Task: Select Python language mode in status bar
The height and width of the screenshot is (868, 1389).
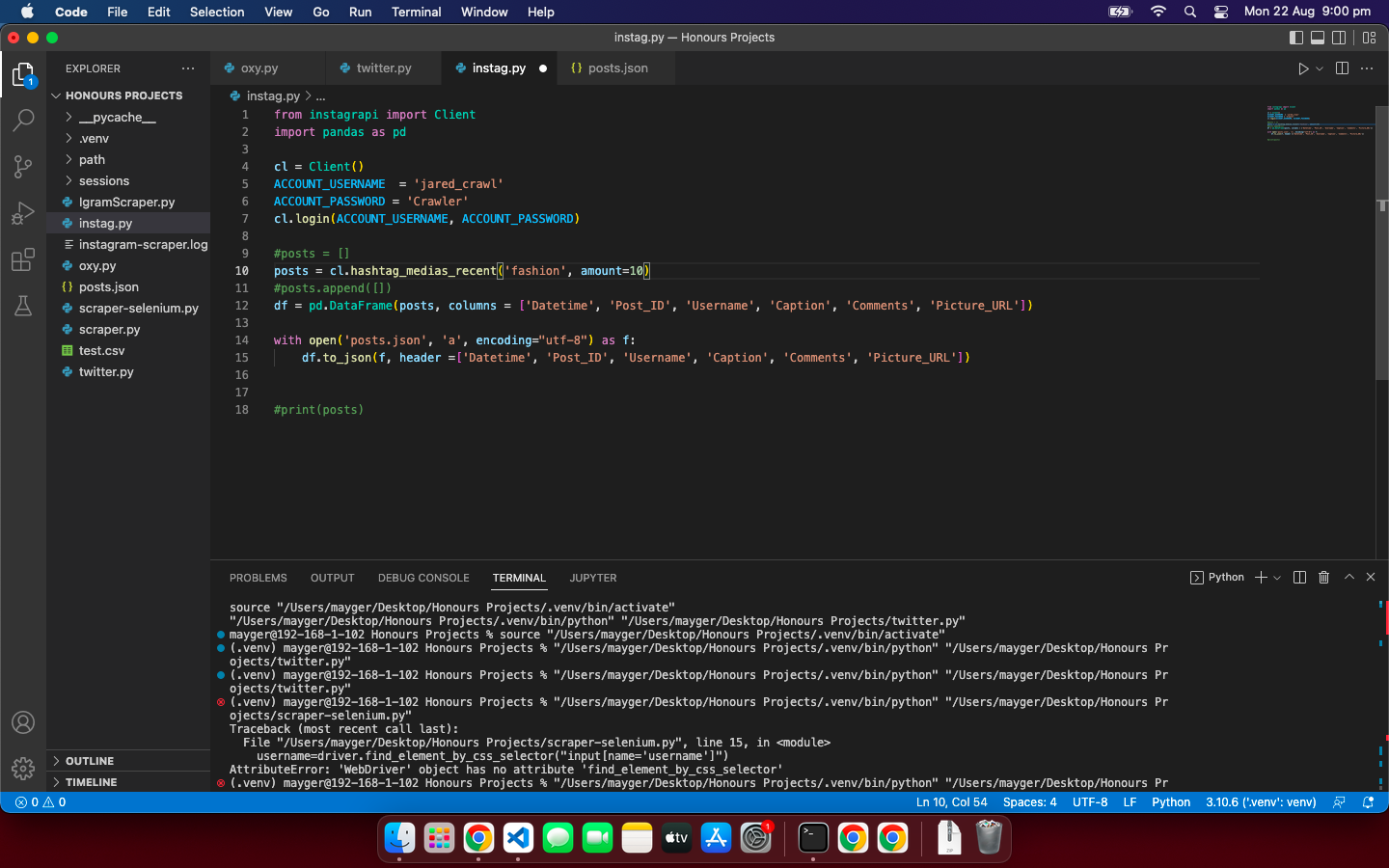Action: click(x=1171, y=802)
